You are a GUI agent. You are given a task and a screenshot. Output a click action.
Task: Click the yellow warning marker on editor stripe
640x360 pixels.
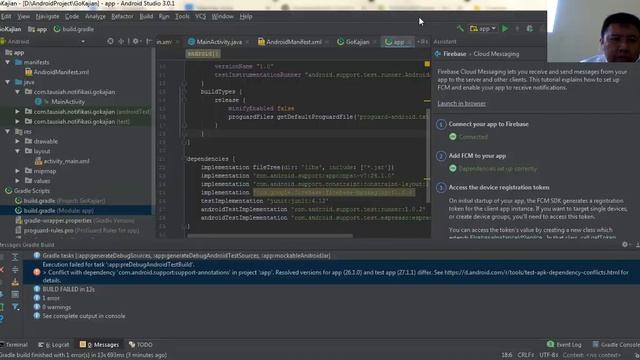427,64
